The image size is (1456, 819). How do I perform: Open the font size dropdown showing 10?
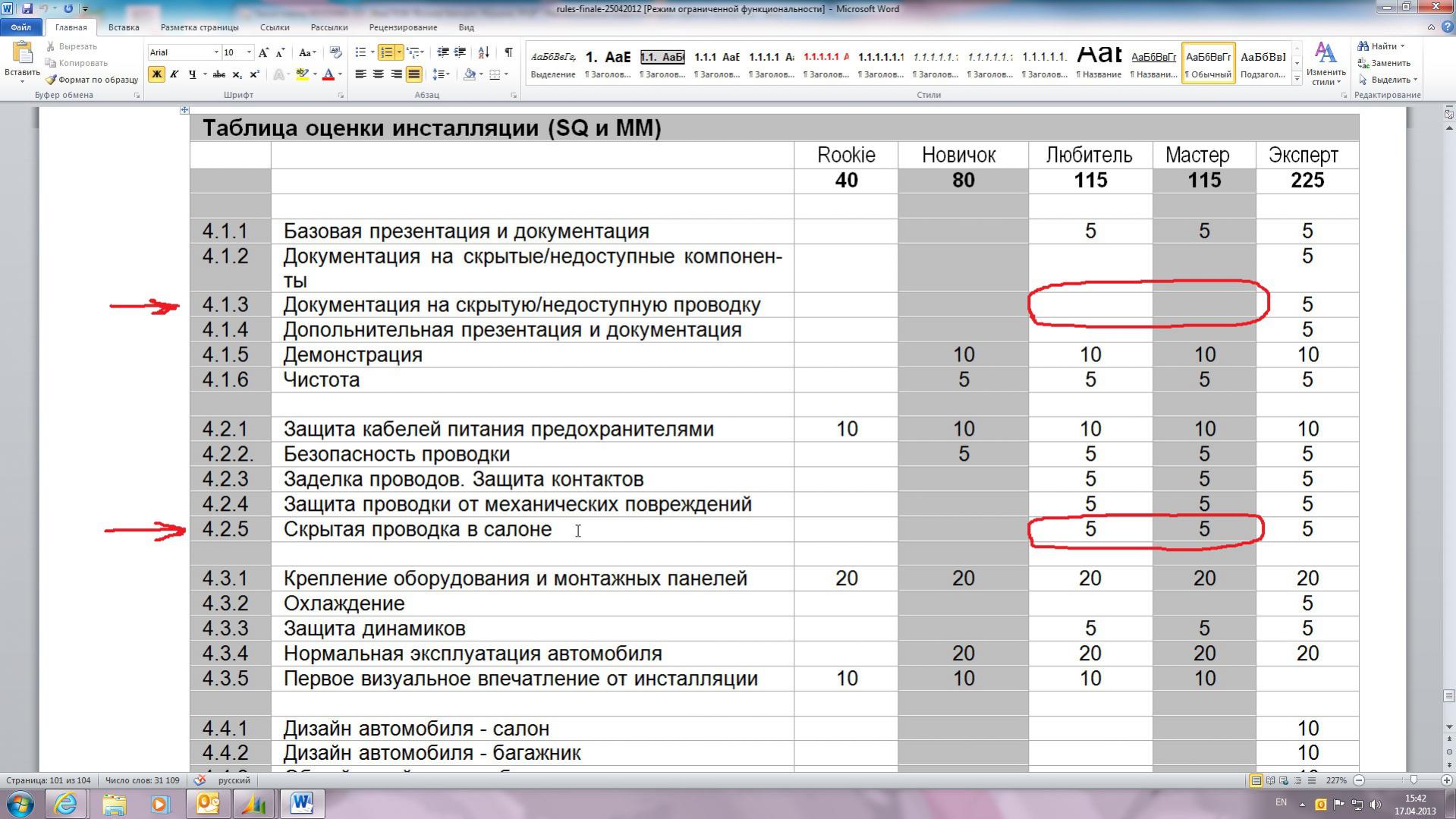(x=249, y=52)
